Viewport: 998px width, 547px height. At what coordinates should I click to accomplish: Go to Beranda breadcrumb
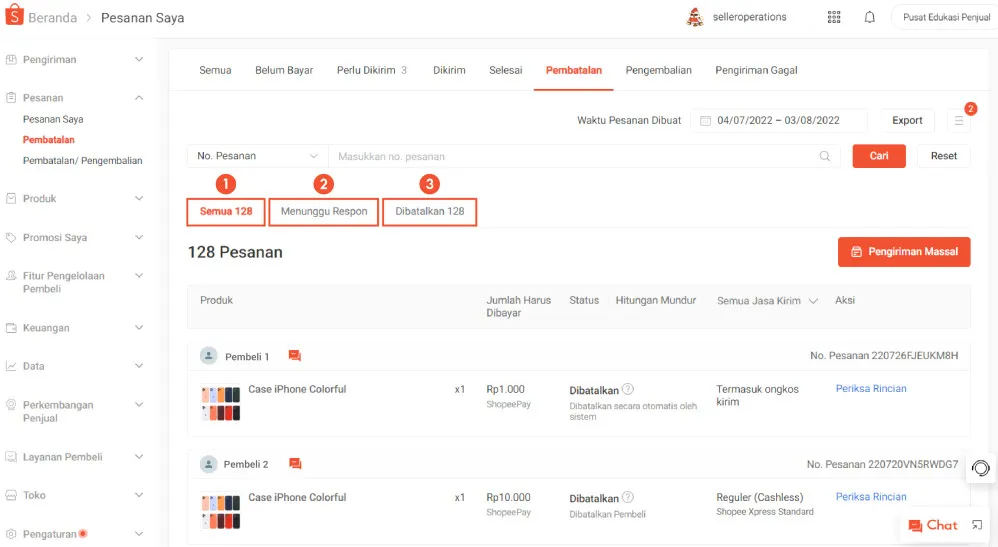pyautogui.click(x=52, y=18)
